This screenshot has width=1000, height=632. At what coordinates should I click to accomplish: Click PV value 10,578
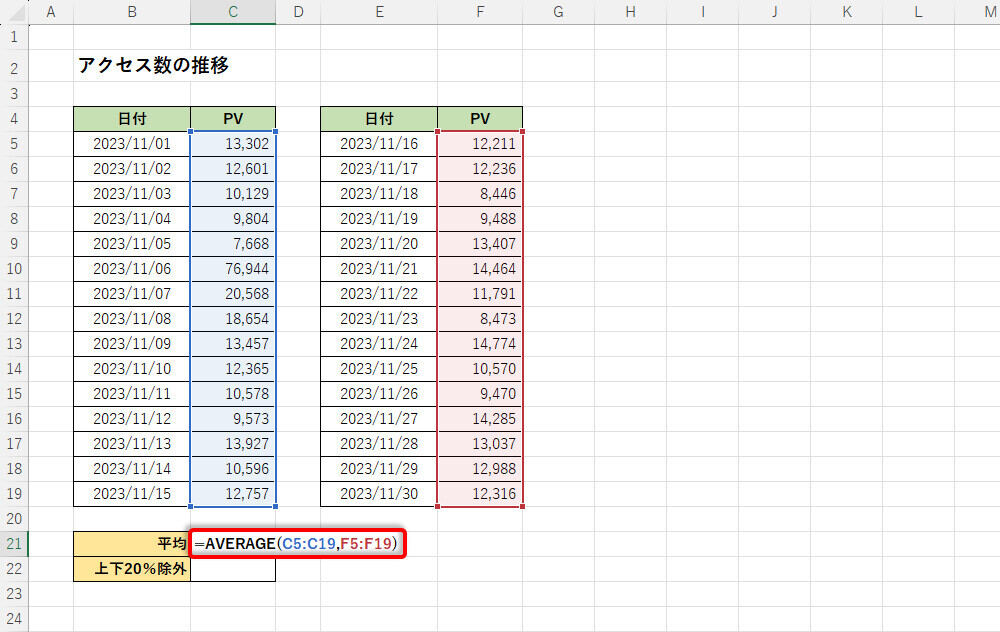233,393
